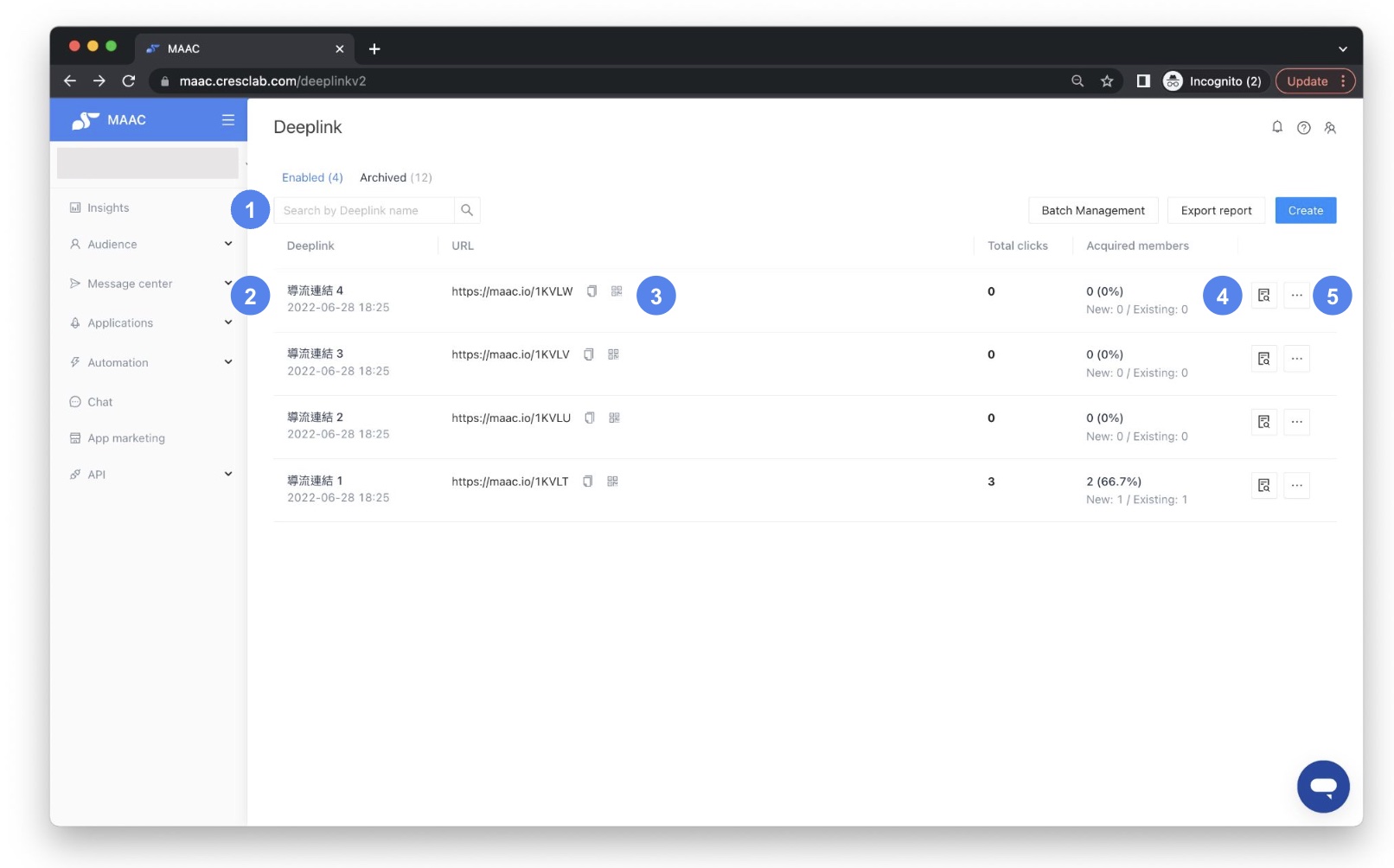Click the Create button
The height and width of the screenshot is (868, 1394).
tap(1306, 210)
